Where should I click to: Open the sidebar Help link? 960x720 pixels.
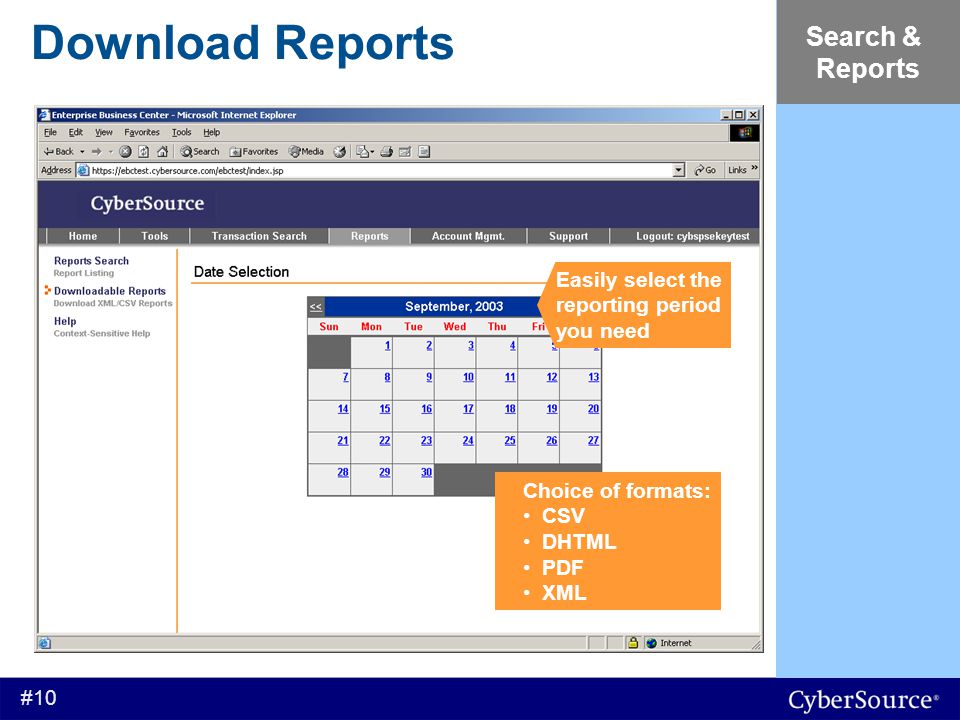[x=65, y=321]
